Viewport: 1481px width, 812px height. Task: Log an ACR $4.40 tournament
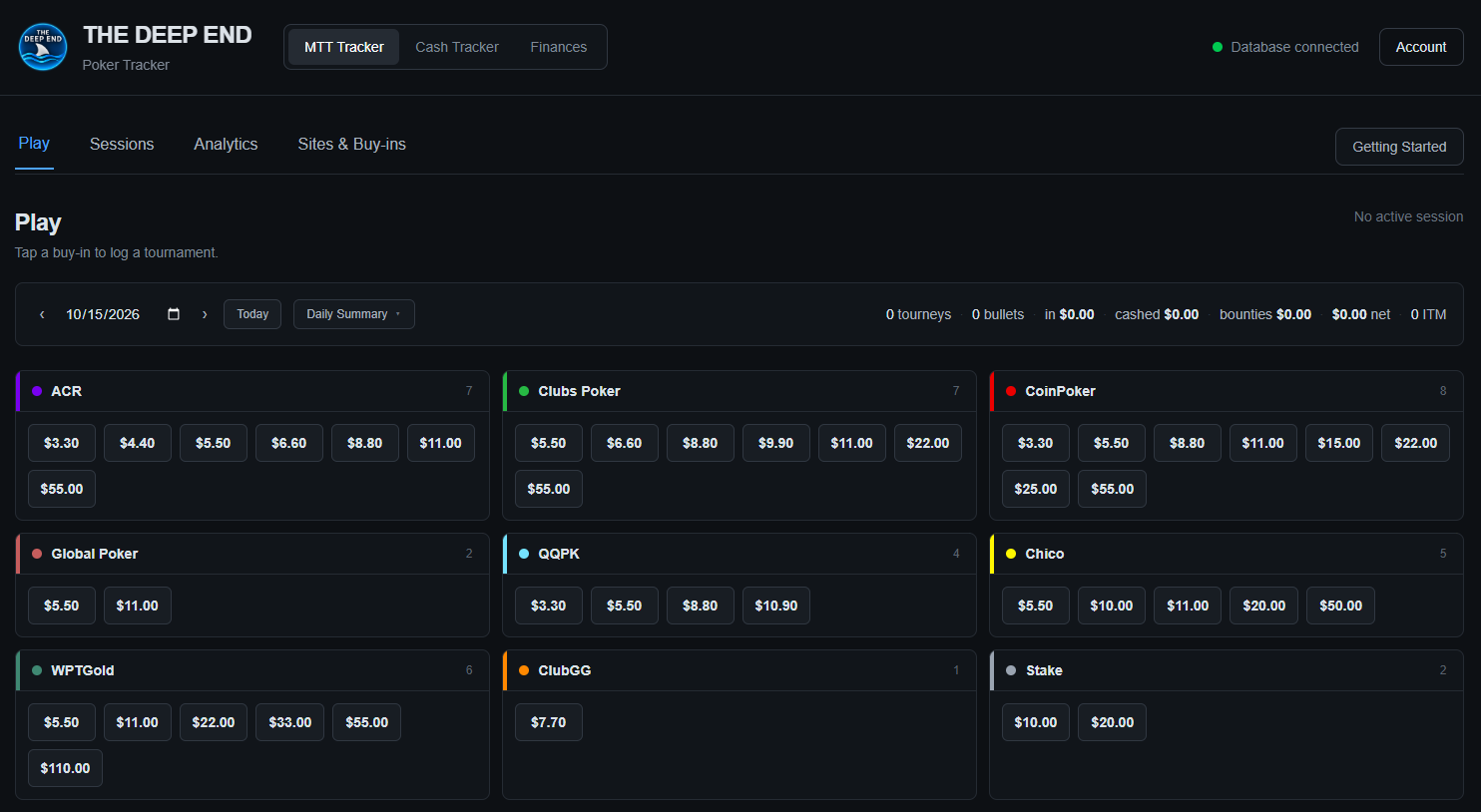click(x=138, y=443)
